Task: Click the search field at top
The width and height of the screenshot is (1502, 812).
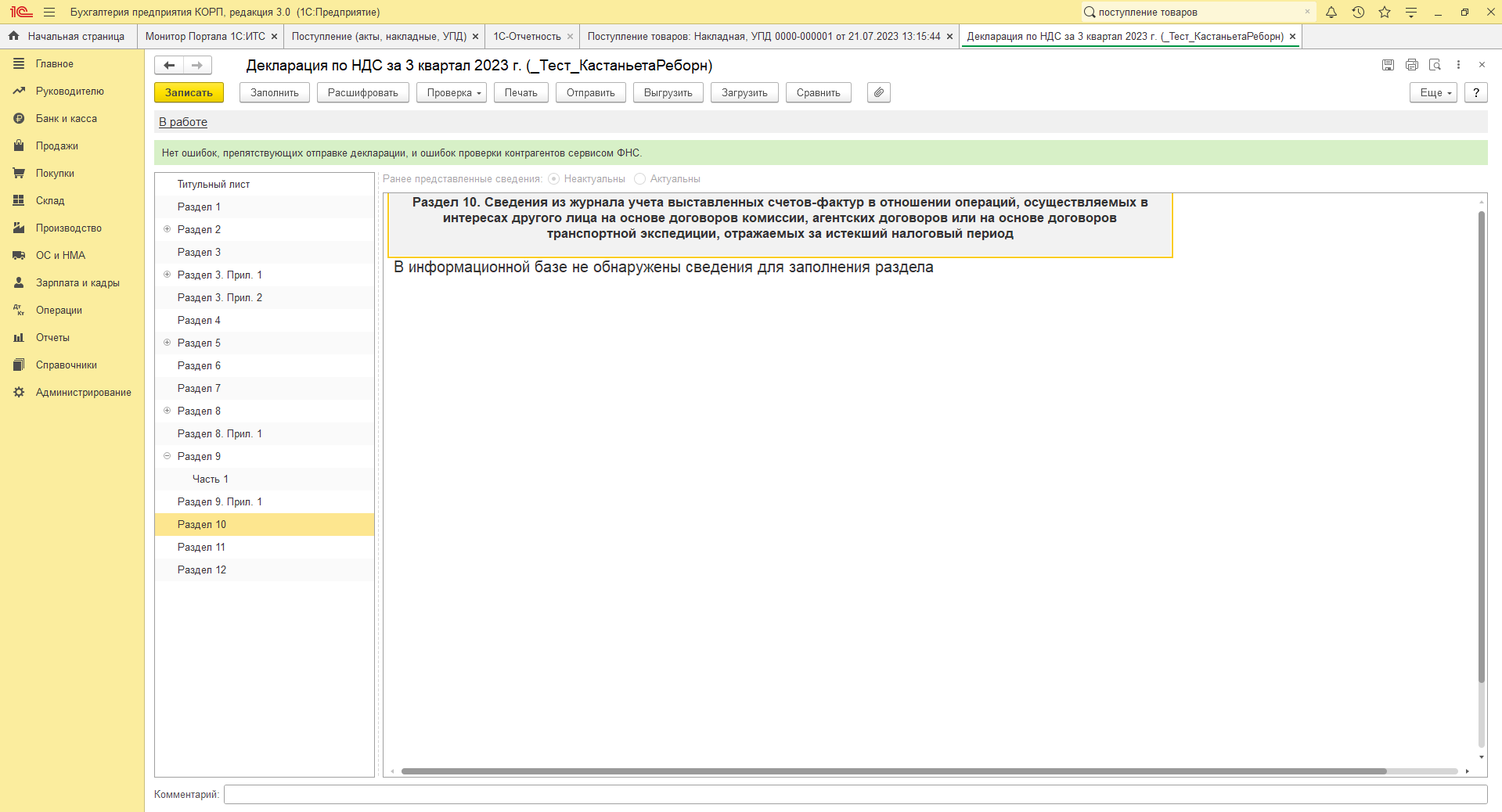Action: [1198, 13]
